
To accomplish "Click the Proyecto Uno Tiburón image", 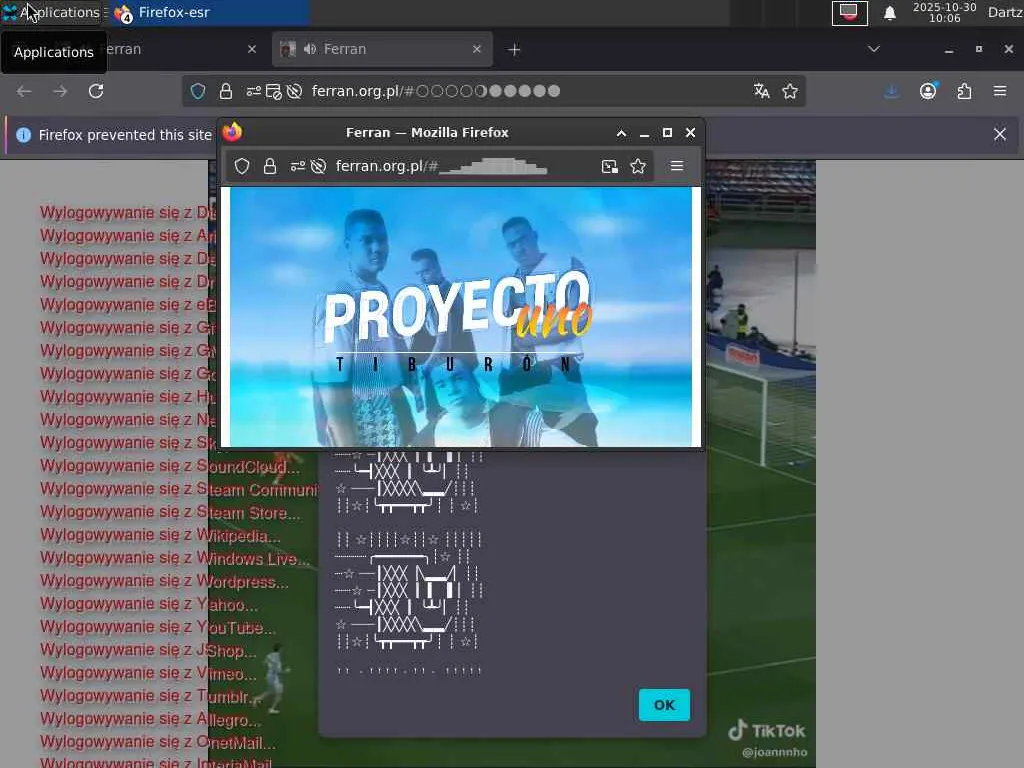I will 461,317.
